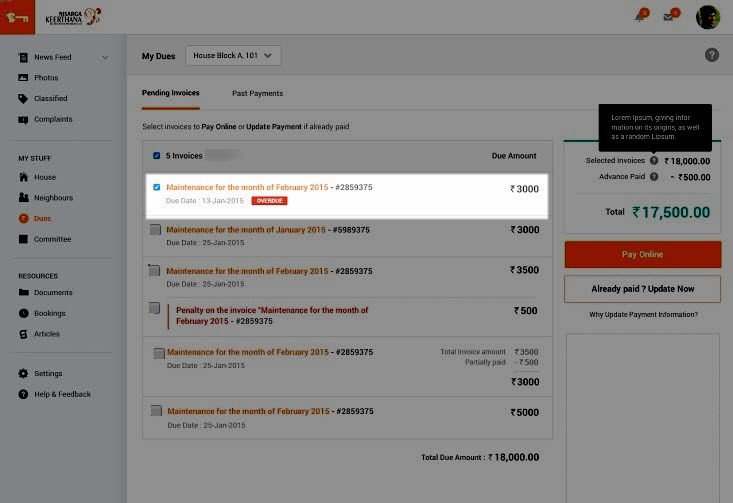Check the January 2015 maintenance invoice
This screenshot has height=503, width=733.
(155, 230)
